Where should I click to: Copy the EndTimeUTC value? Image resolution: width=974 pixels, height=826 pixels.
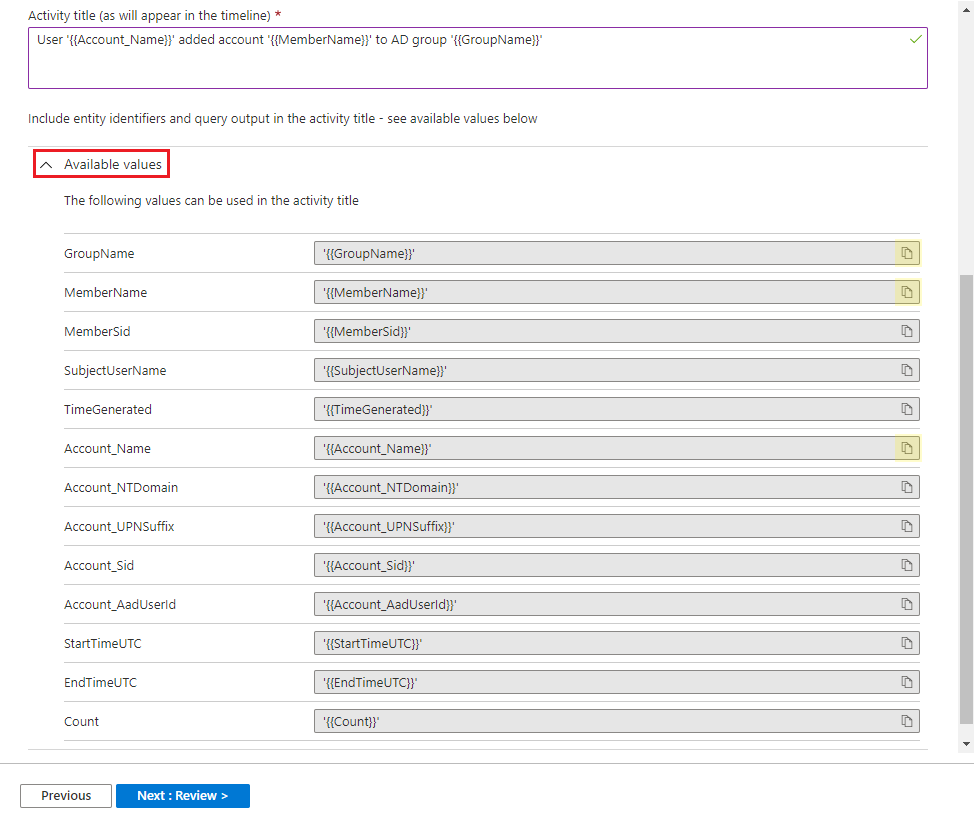point(907,682)
